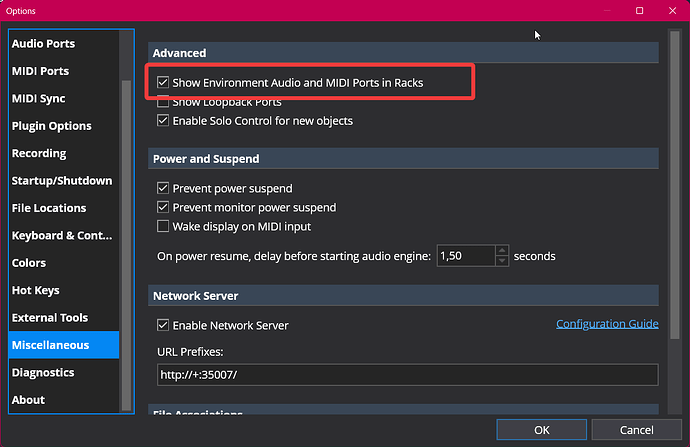Increase the audio engine delay with up arrow

(502, 251)
